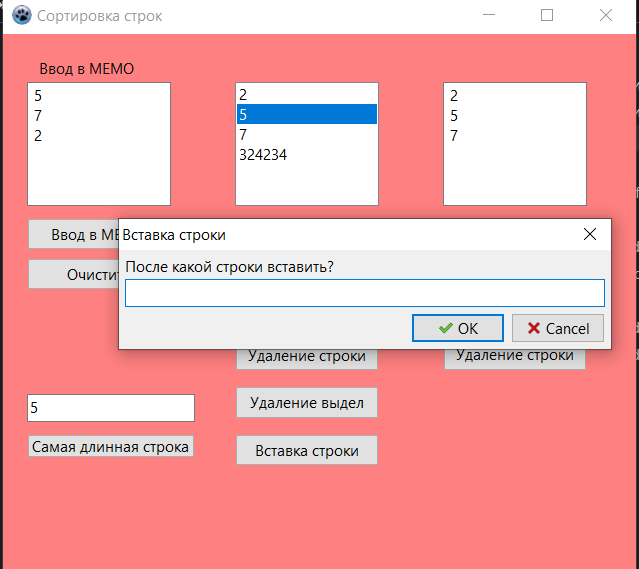The width and height of the screenshot is (639, 569).
Task: Click the Удаление выдел button
Action: pyautogui.click(x=307, y=403)
